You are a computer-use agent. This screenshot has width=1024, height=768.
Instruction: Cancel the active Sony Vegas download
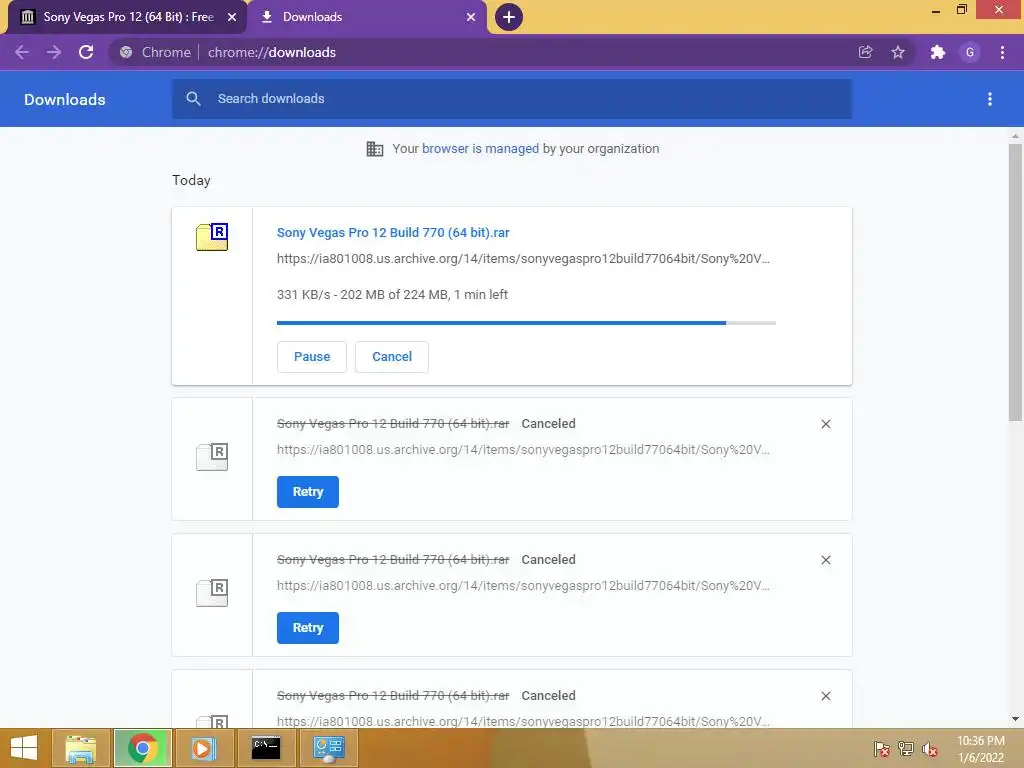(x=392, y=357)
